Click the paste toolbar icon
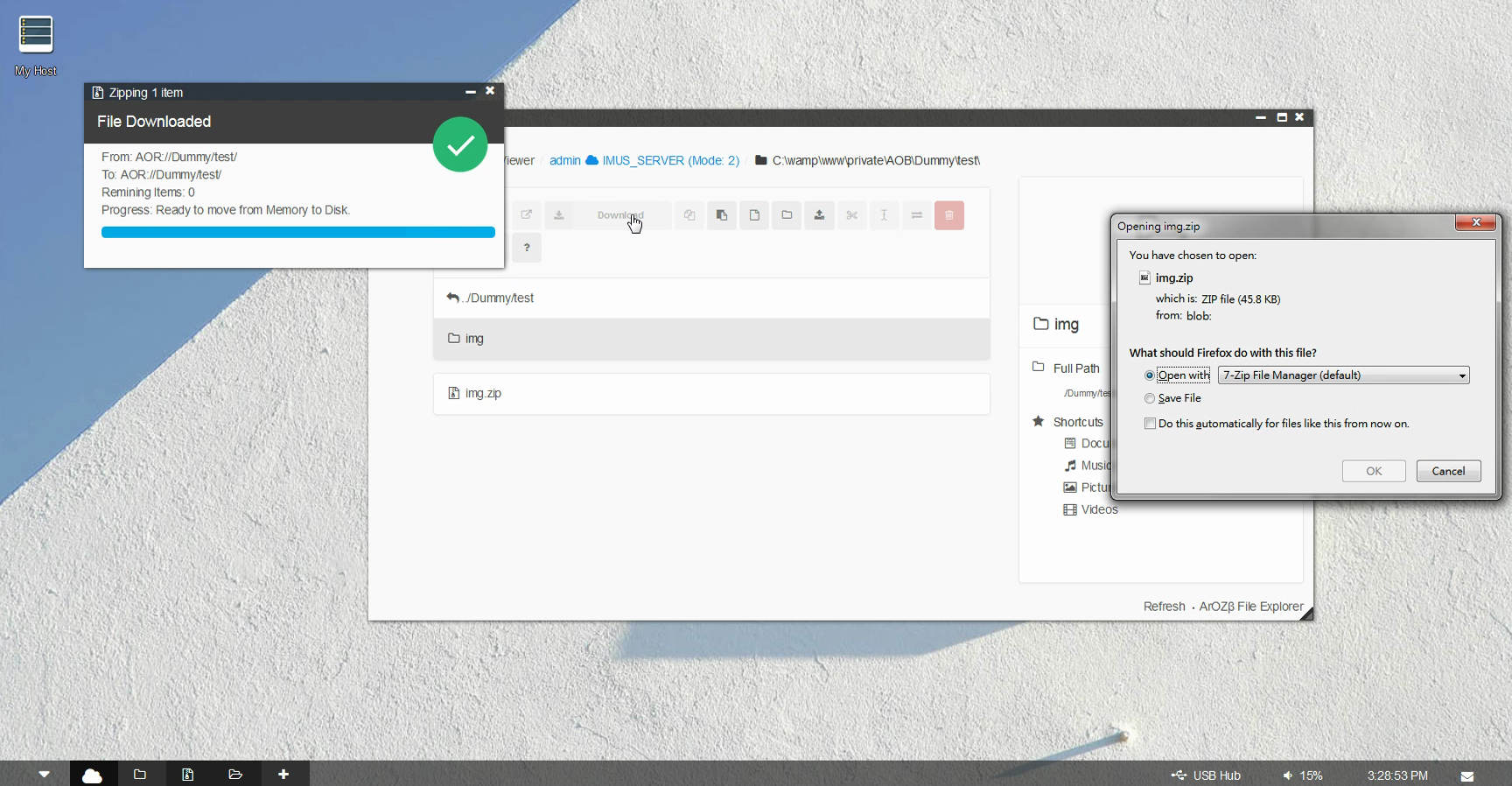Viewport: 1512px width, 786px height. (x=722, y=215)
